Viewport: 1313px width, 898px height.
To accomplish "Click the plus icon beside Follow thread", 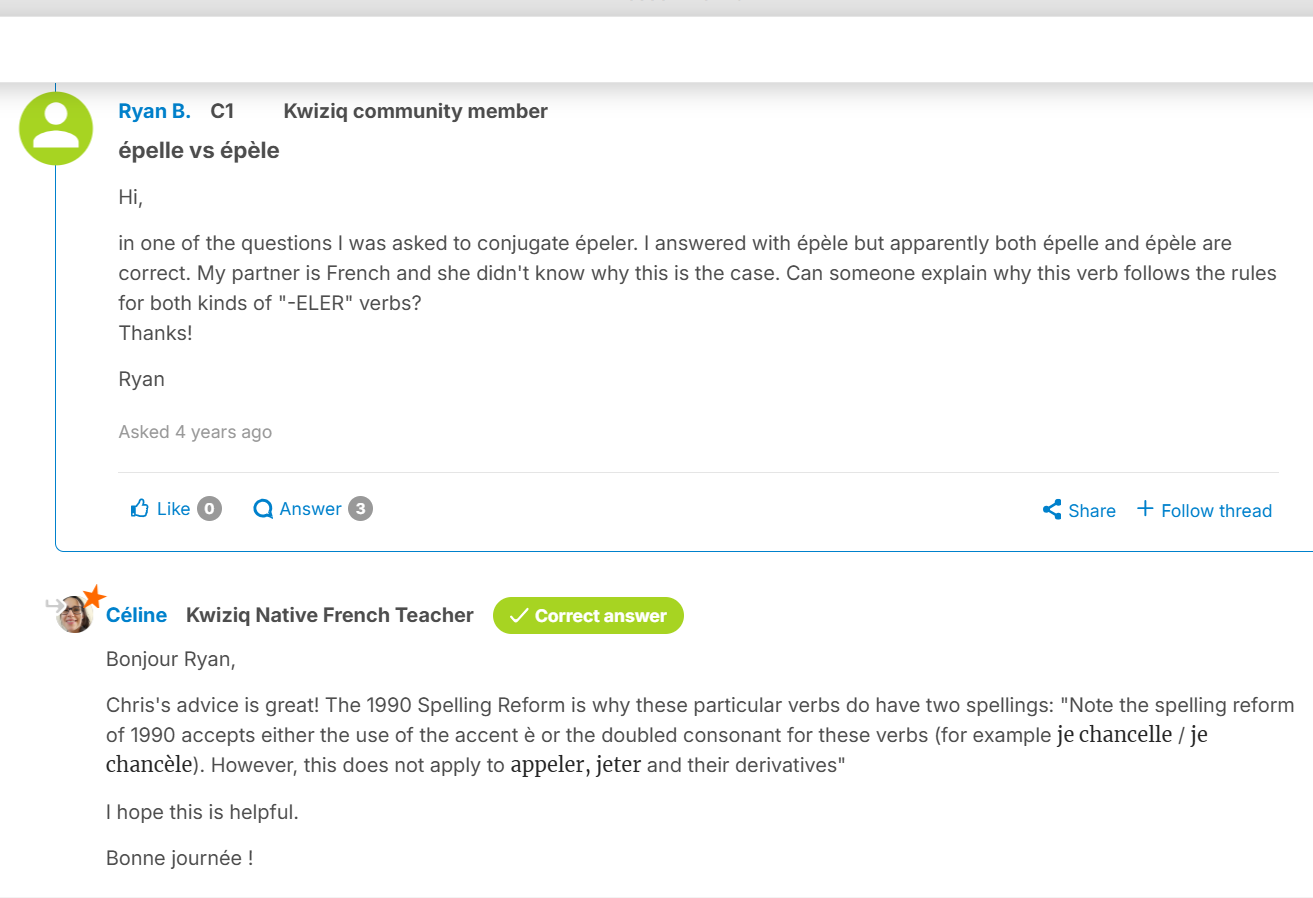I will coord(1145,509).
